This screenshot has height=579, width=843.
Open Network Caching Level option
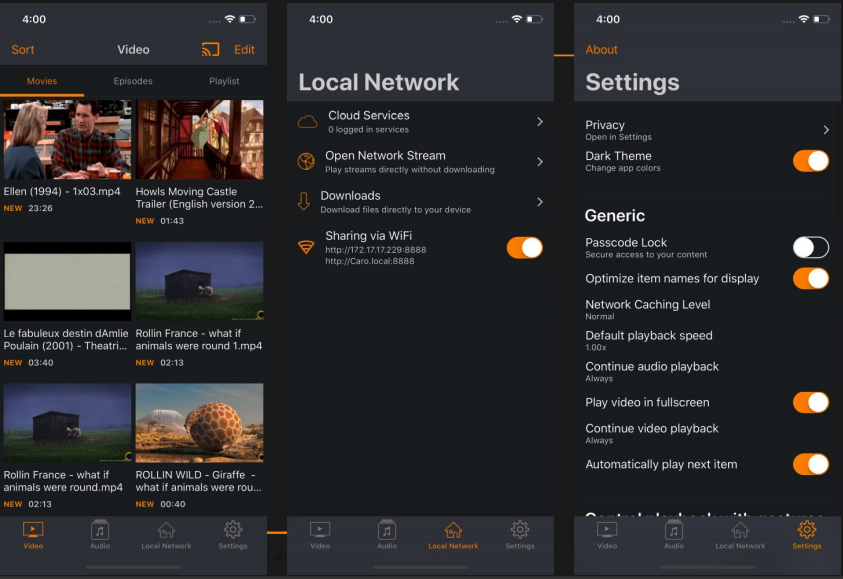pyautogui.click(x=707, y=309)
